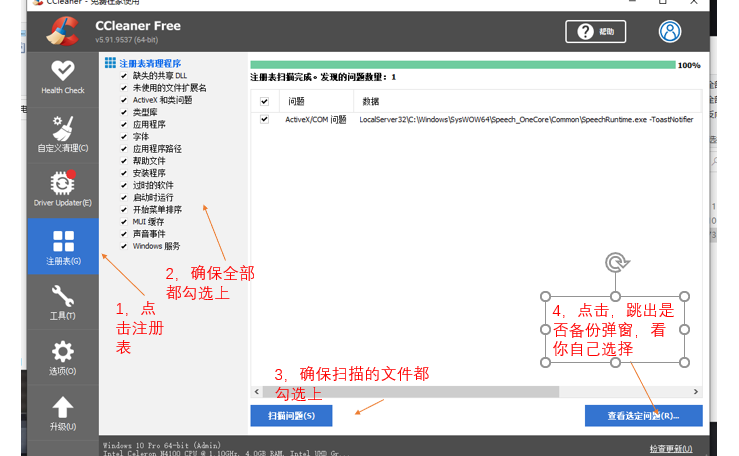Toggle the 字体 checkbox

coord(124,137)
